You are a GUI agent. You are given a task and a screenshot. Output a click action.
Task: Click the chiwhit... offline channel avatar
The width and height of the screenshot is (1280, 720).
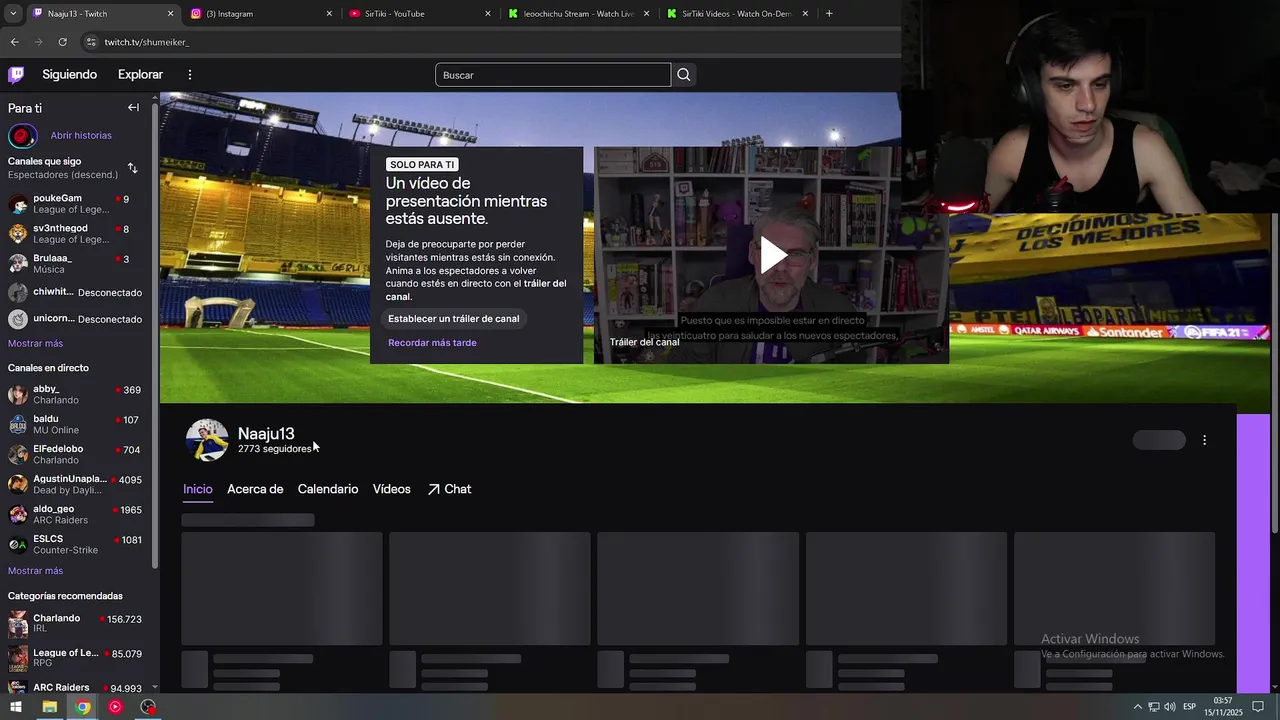coord(17,293)
